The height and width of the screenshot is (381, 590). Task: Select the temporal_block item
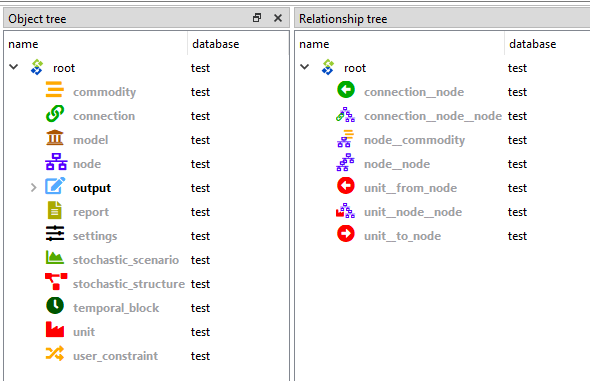(x=116, y=308)
